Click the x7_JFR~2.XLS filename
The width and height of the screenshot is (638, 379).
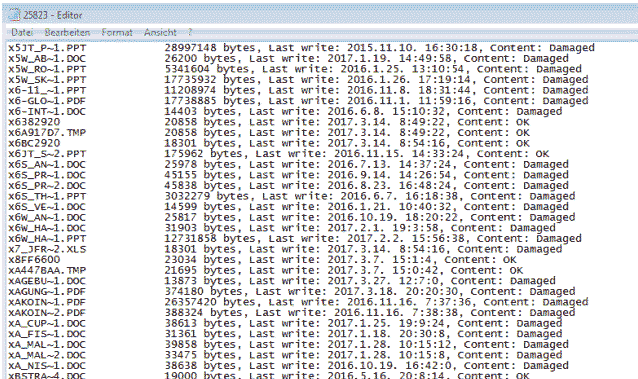pyautogui.click(x=47, y=249)
